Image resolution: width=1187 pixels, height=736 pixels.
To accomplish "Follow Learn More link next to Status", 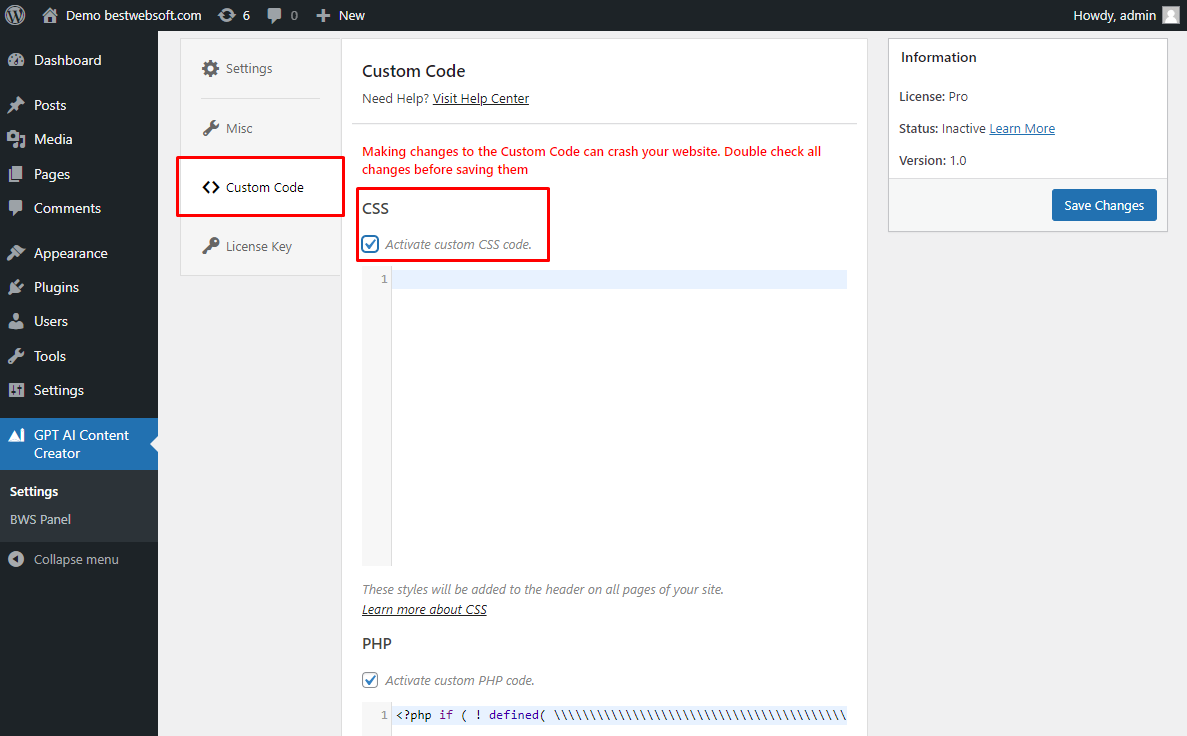I will point(1022,129).
